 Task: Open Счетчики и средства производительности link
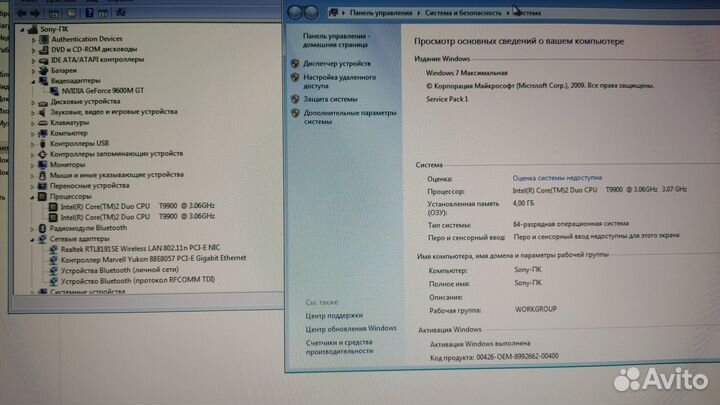point(339,347)
